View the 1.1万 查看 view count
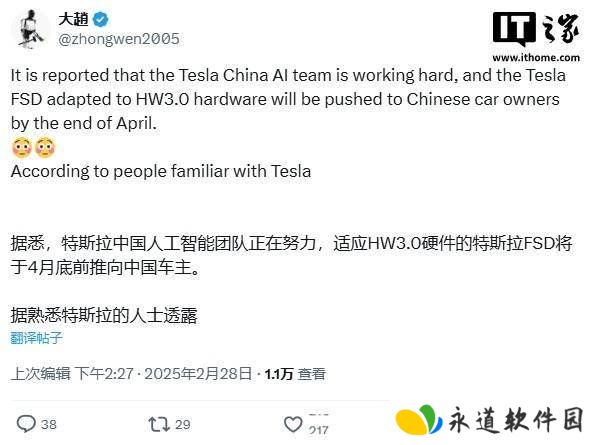Image resolution: width=590 pixels, height=445 pixels. tap(295, 374)
